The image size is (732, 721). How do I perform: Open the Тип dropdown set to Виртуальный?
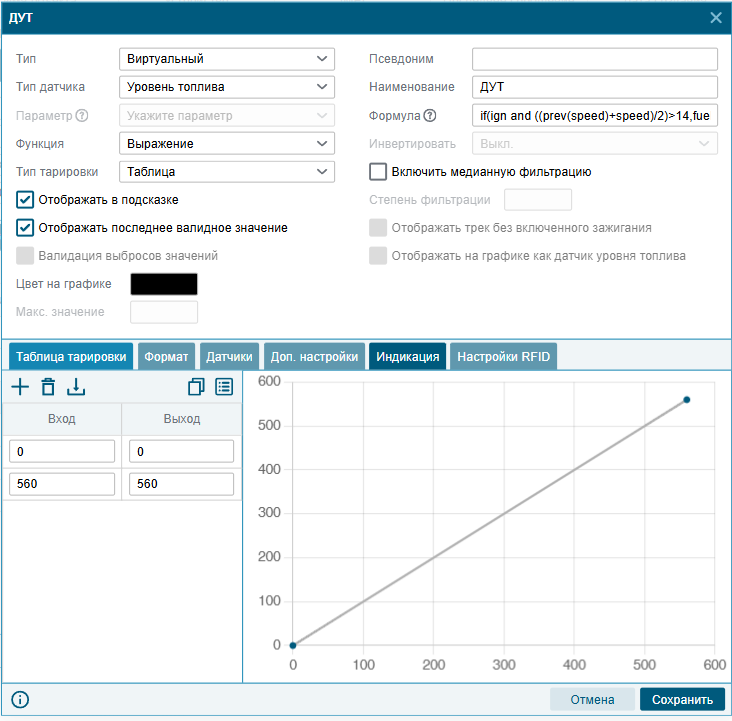tap(226, 60)
